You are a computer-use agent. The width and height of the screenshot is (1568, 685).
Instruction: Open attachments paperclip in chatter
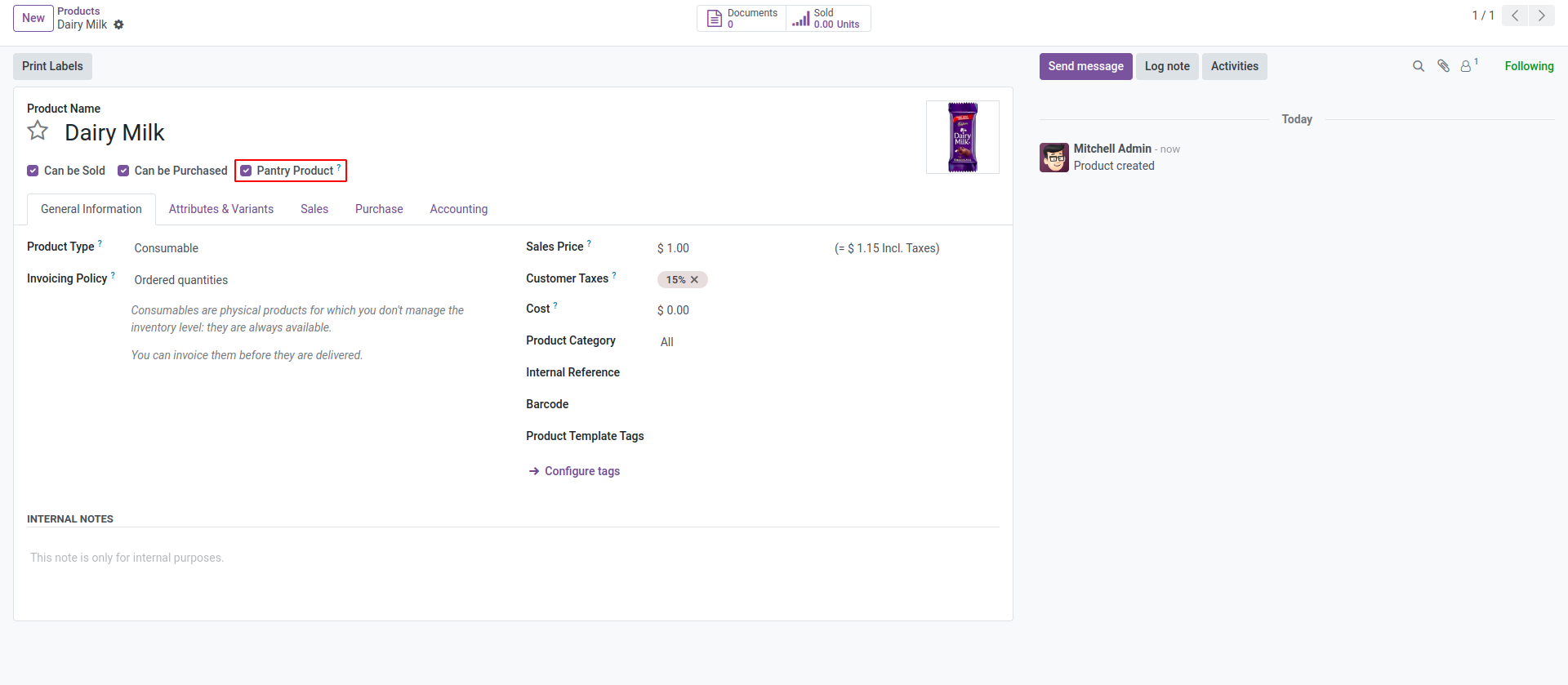tap(1444, 66)
